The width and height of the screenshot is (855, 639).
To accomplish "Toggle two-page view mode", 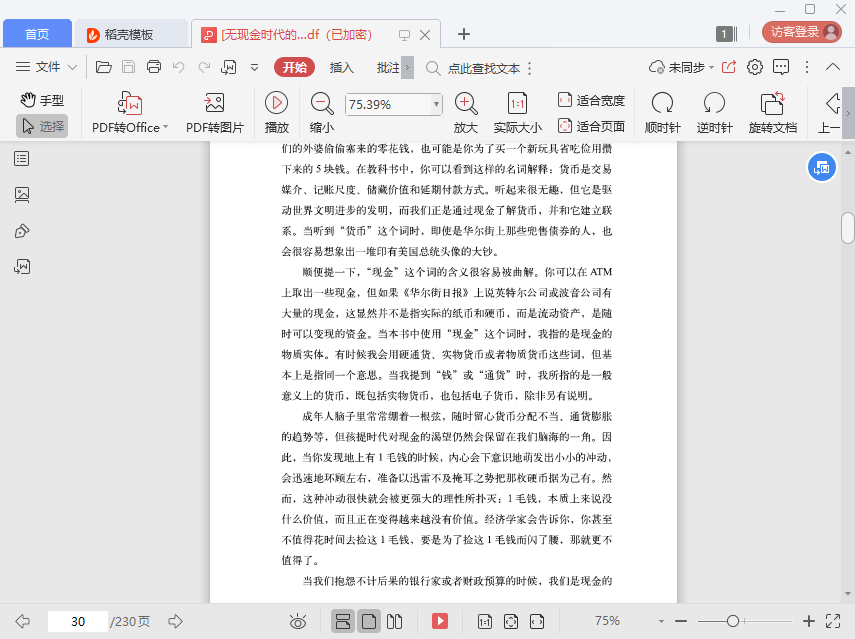I will click(394, 621).
